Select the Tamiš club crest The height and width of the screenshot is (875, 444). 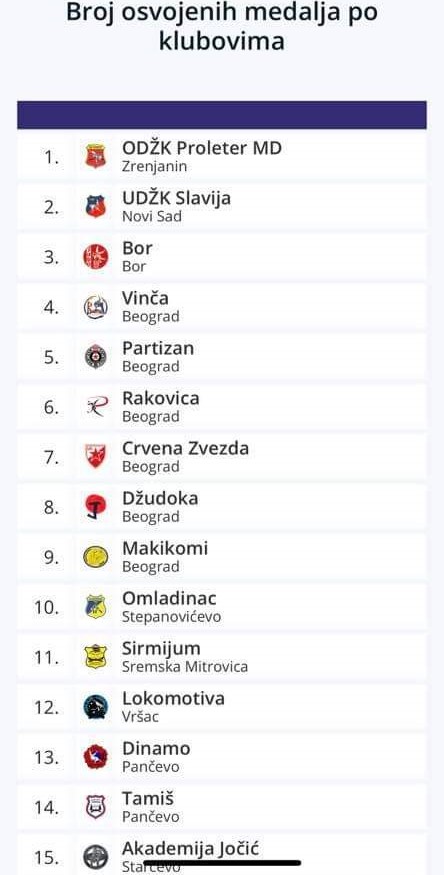(x=95, y=807)
